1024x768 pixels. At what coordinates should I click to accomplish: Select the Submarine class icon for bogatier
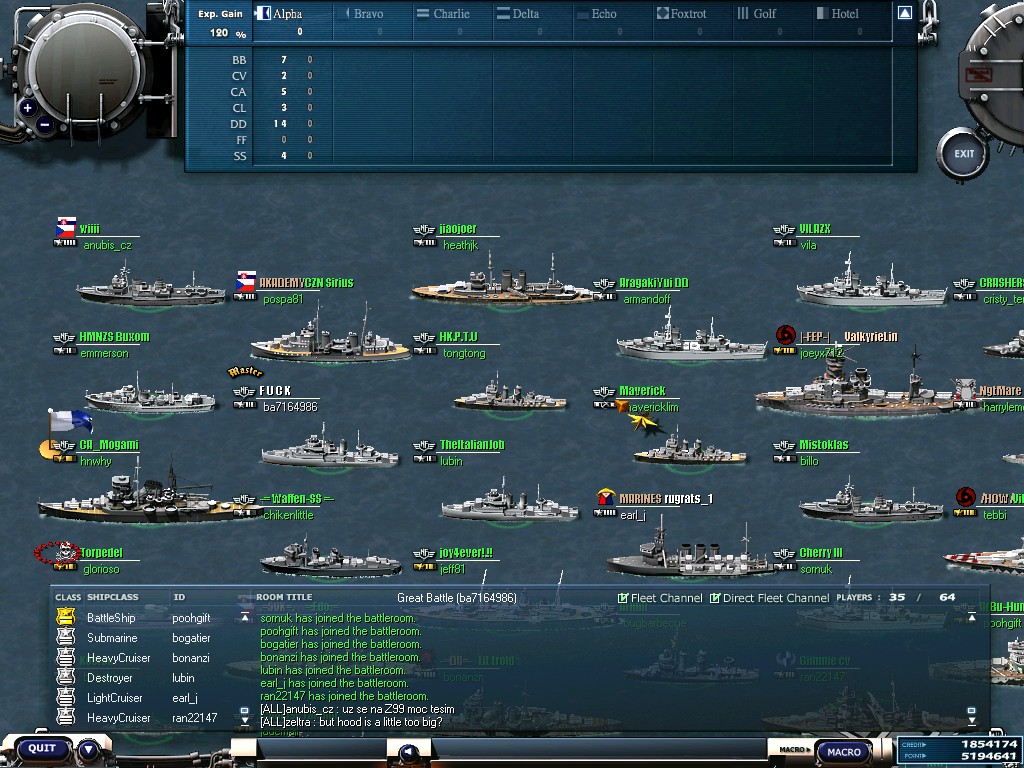tap(65, 637)
